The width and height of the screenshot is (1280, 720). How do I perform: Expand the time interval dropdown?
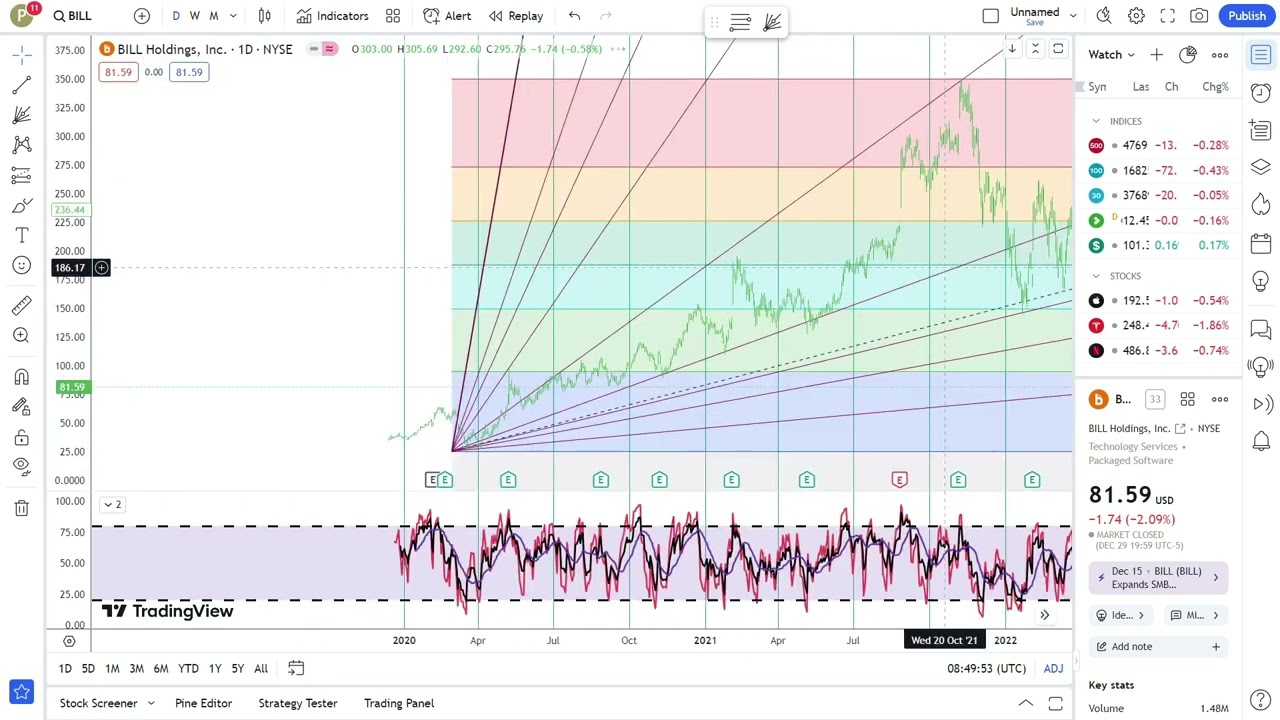233,16
